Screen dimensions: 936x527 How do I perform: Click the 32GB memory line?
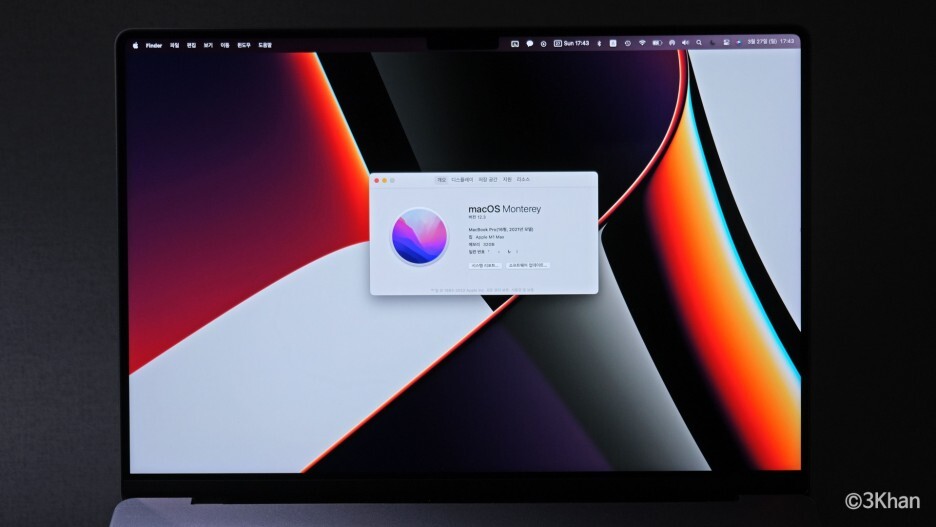point(482,244)
